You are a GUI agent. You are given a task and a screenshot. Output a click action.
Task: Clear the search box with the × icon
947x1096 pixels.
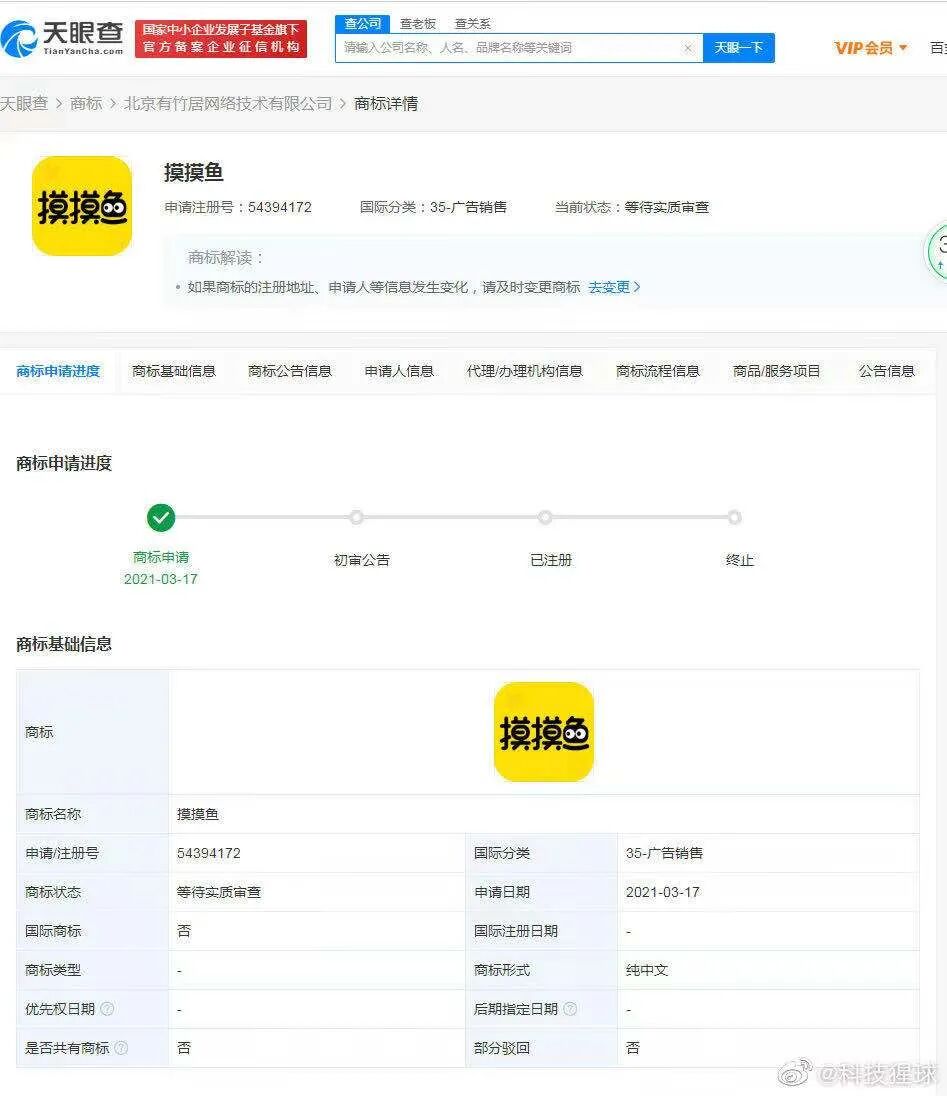[x=686, y=47]
